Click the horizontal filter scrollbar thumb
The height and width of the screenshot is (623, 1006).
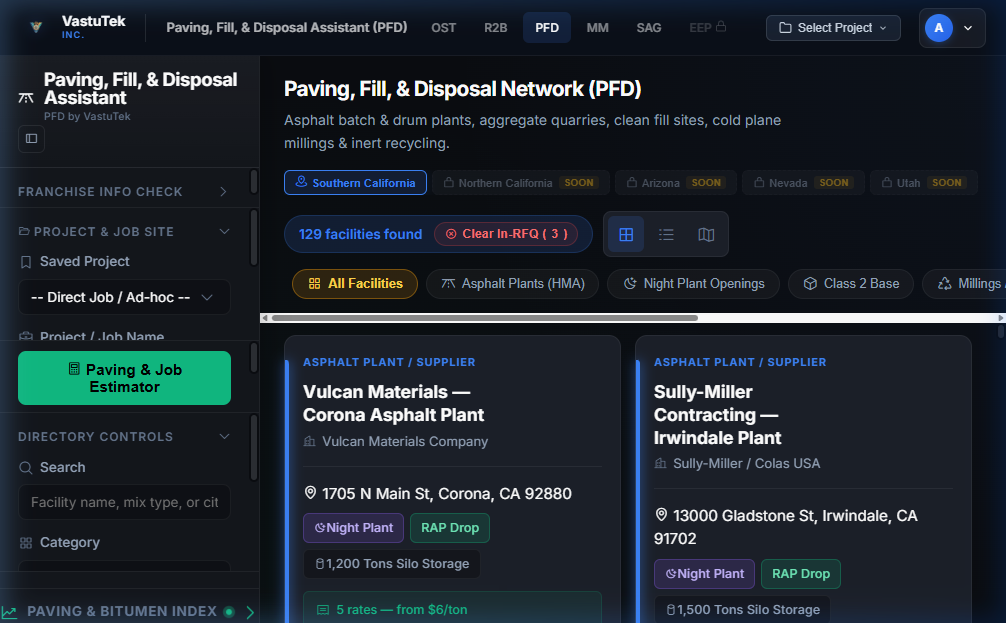[x=484, y=318]
